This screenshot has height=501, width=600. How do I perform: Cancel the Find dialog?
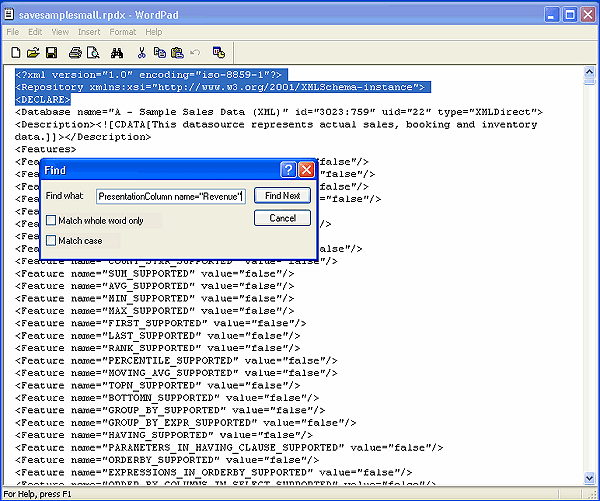(282, 218)
